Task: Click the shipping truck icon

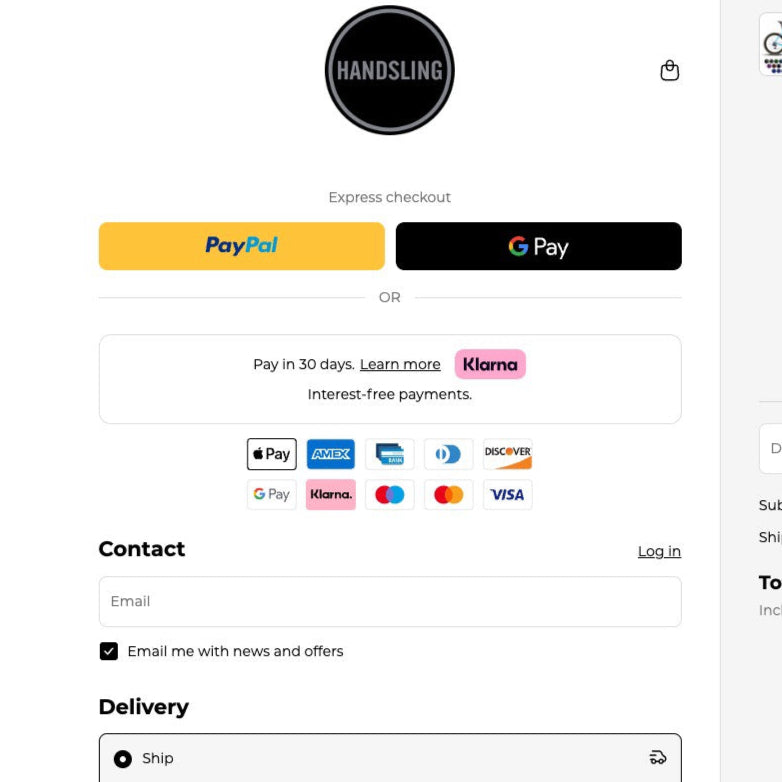Action: tap(658, 758)
